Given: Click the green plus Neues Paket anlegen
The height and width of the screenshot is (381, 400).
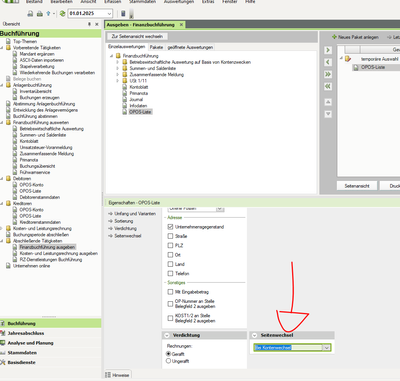Looking at the screenshot, I should 355,37.
